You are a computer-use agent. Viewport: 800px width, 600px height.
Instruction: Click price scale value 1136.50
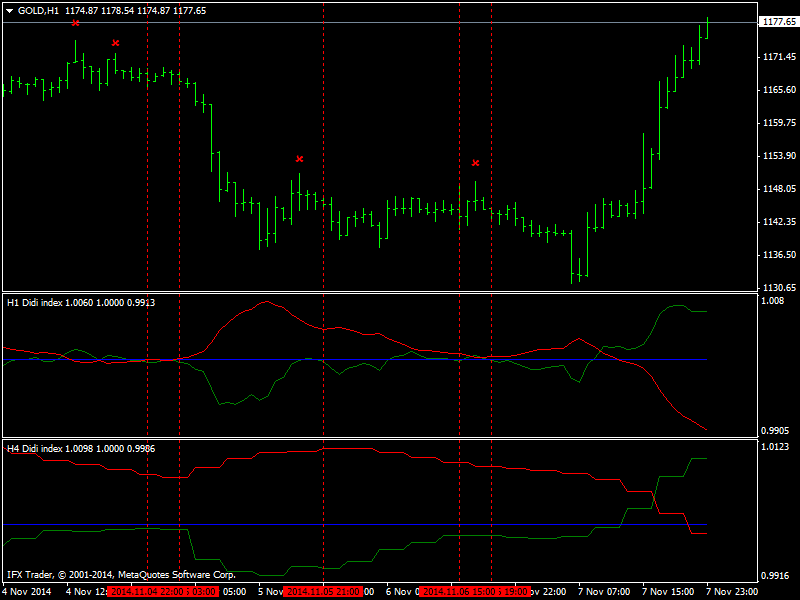coord(779,255)
